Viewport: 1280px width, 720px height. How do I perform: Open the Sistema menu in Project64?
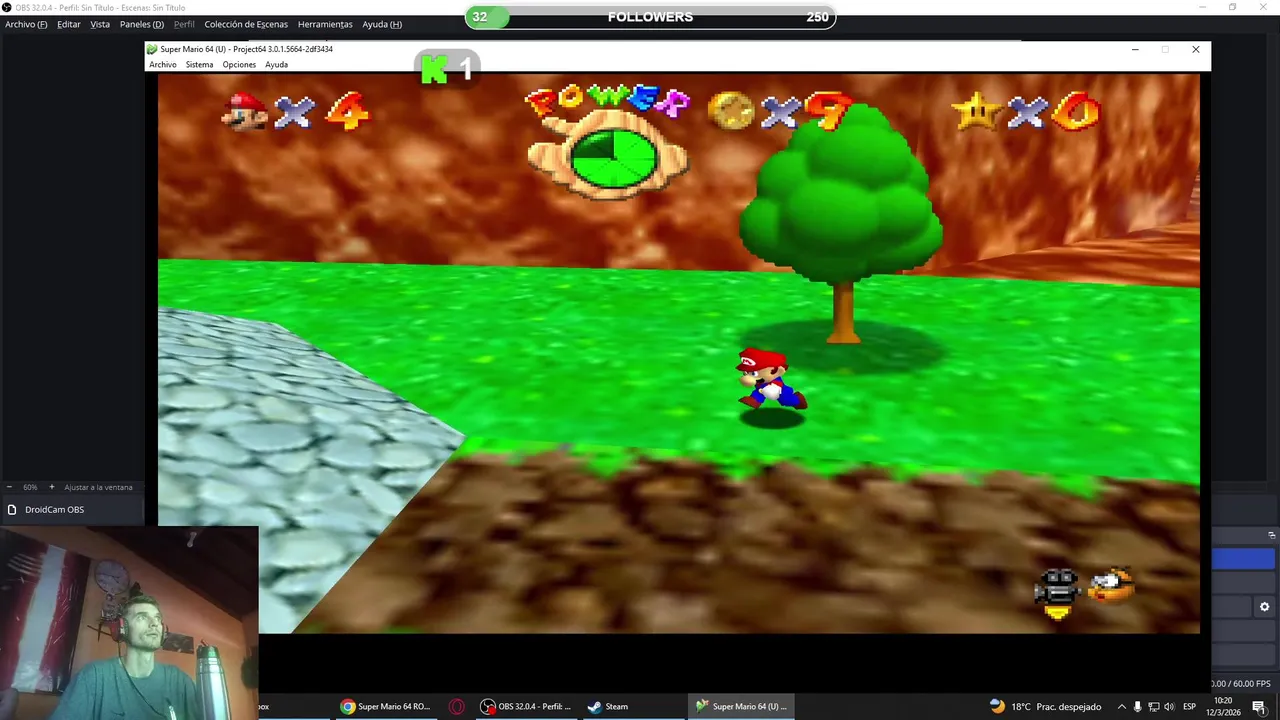(199, 64)
